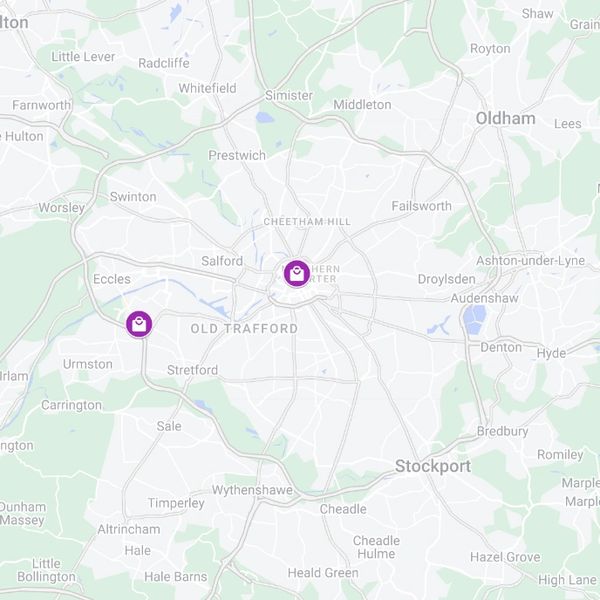Screen dimensions: 600x600
Task: Select the Altrincham town label
Action: click(x=129, y=529)
